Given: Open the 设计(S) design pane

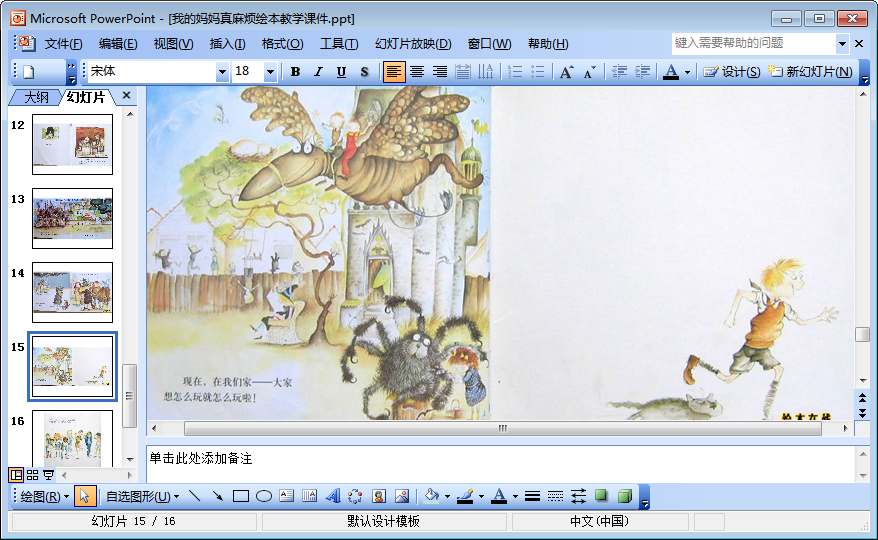Looking at the screenshot, I should [x=732, y=72].
